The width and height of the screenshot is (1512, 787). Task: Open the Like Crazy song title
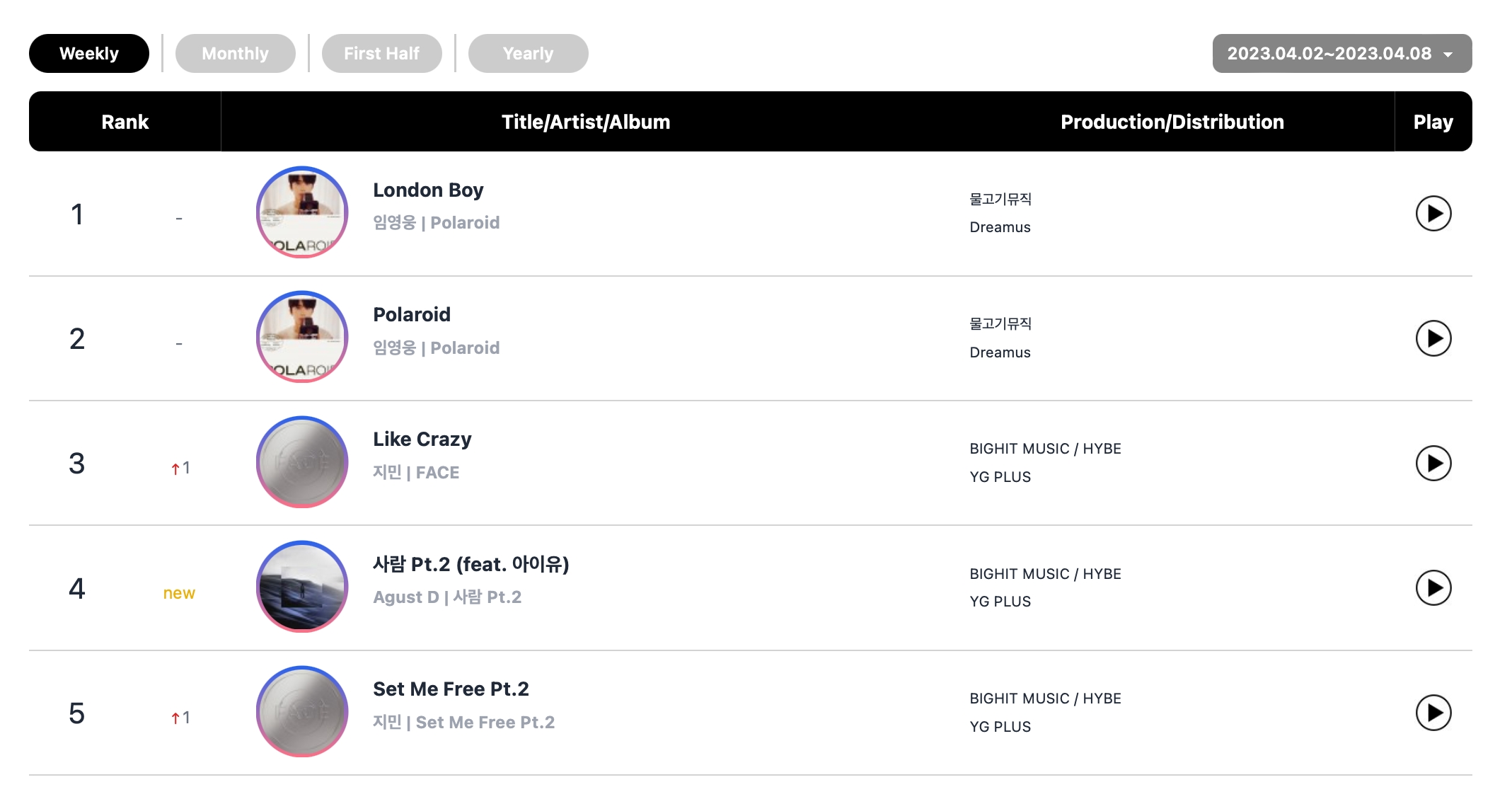[422, 440]
